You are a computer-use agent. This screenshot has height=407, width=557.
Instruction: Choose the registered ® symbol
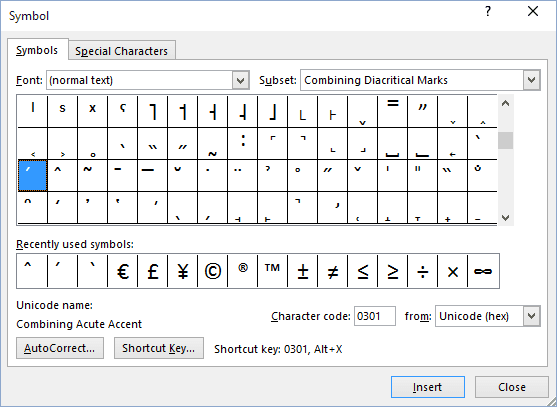242,271
